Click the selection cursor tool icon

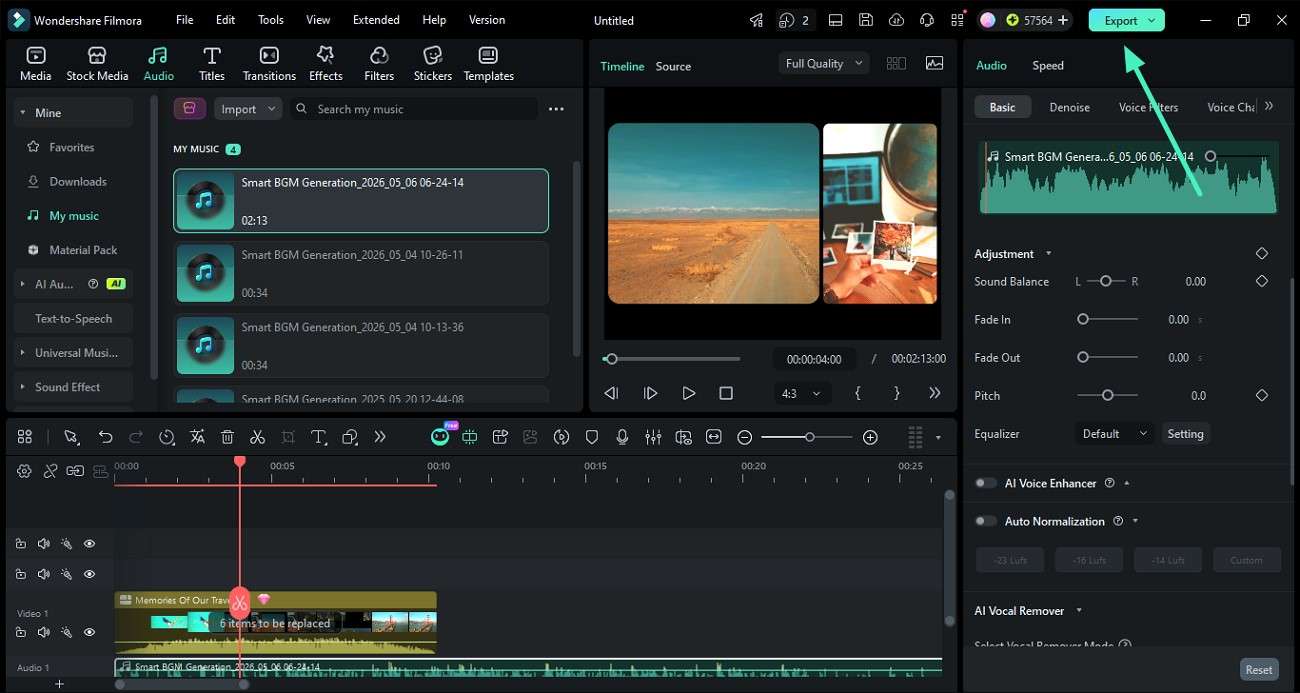click(x=71, y=437)
